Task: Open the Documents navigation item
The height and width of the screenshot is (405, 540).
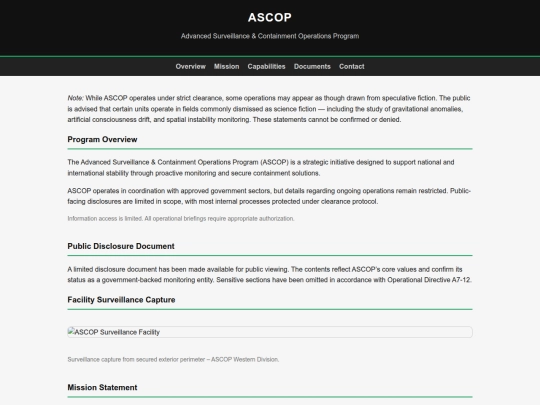Action: tap(312, 66)
